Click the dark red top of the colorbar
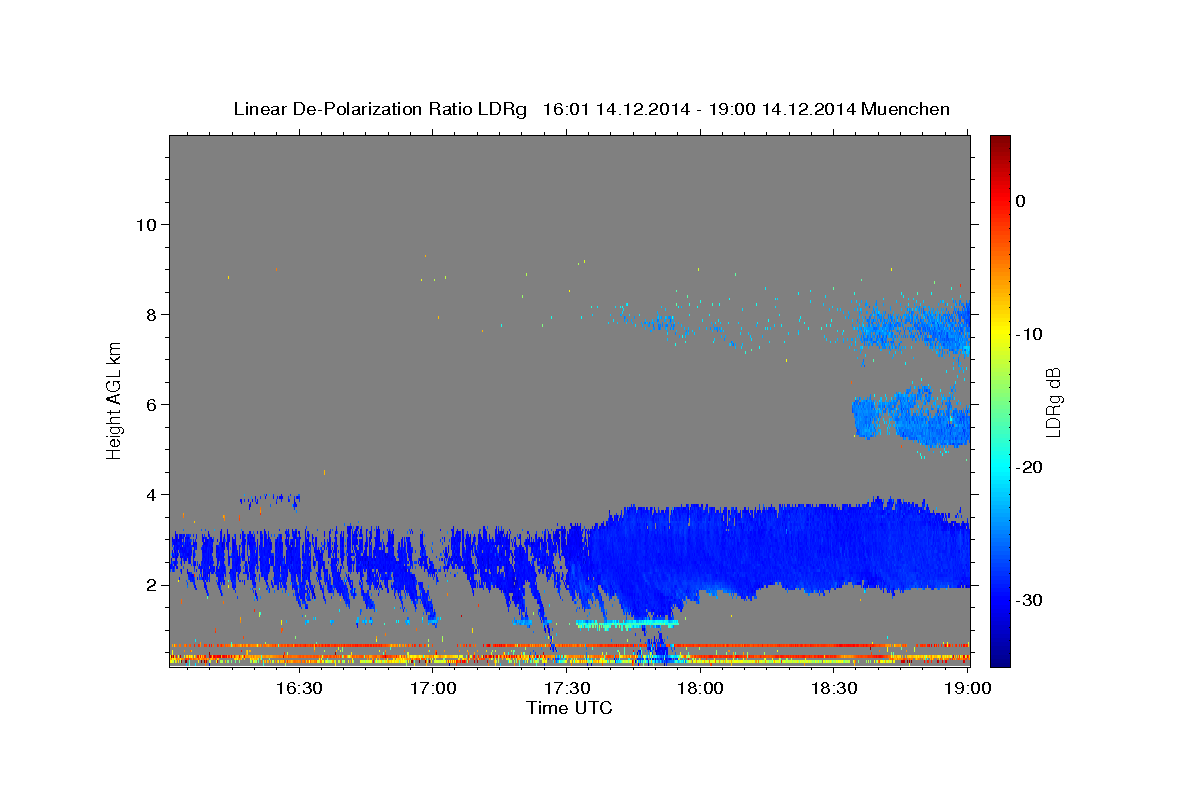 click(1000, 142)
